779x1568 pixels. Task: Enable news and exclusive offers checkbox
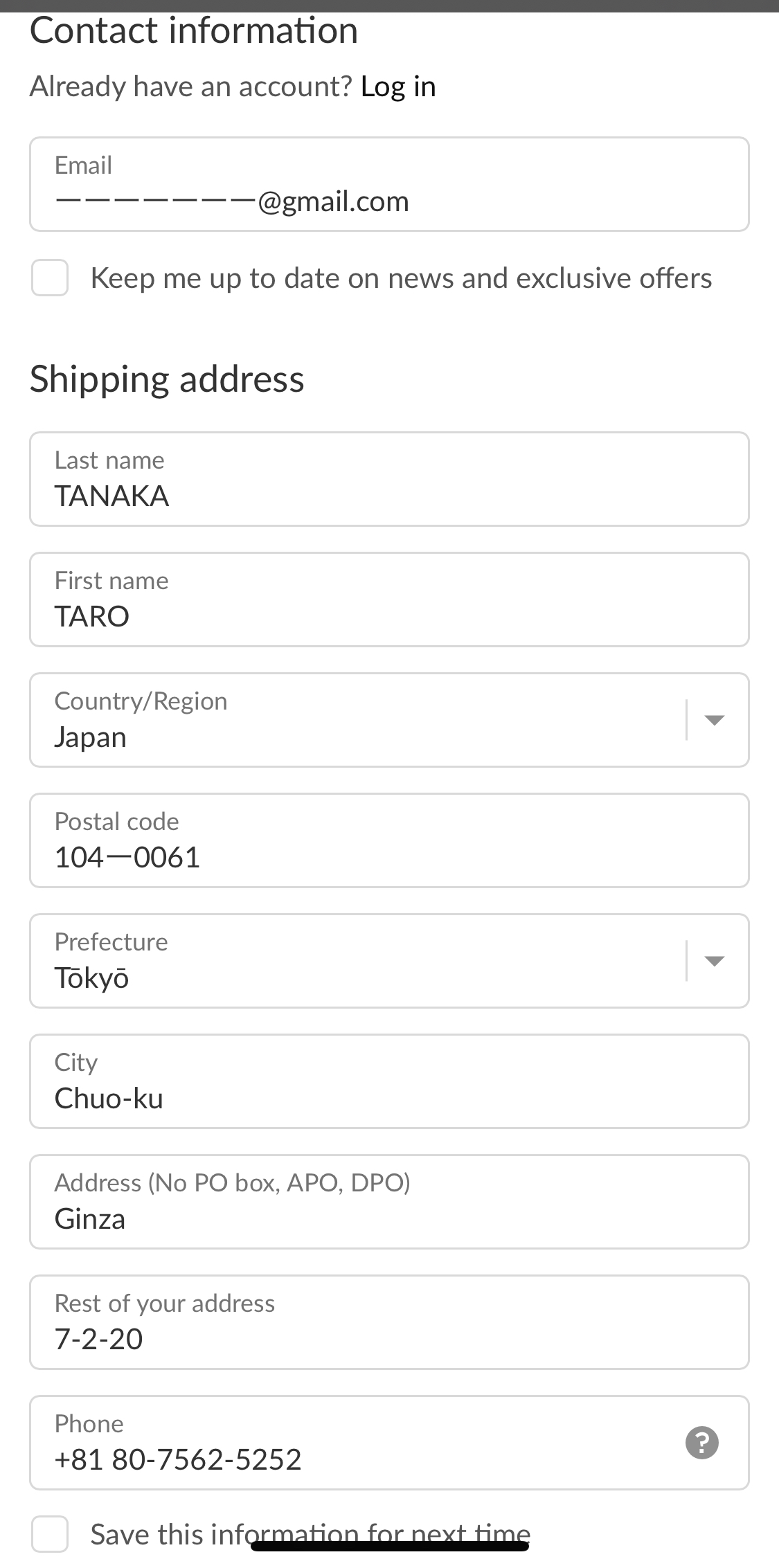[x=50, y=278]
